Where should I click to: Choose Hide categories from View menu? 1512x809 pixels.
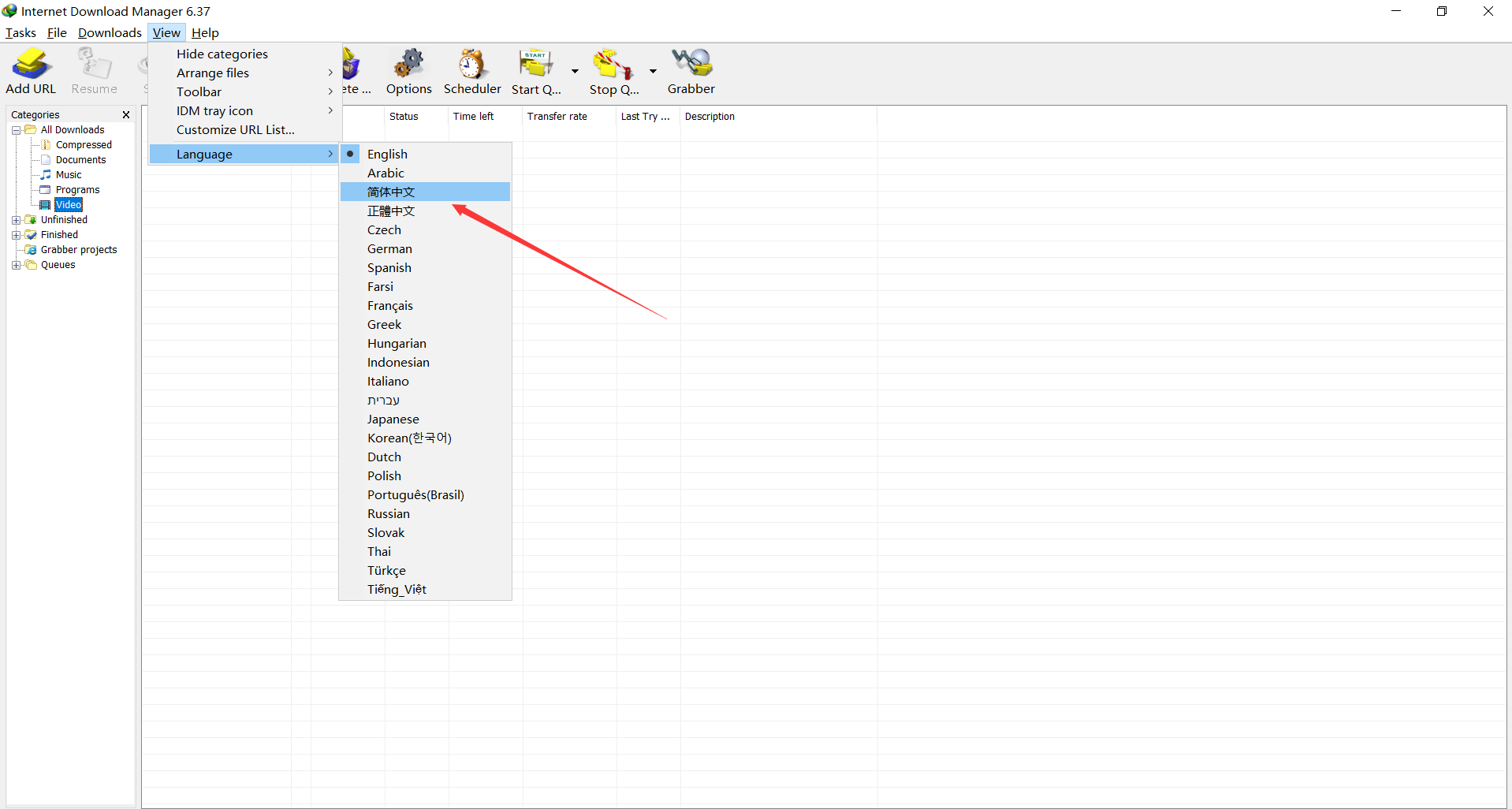click(245, 54)
